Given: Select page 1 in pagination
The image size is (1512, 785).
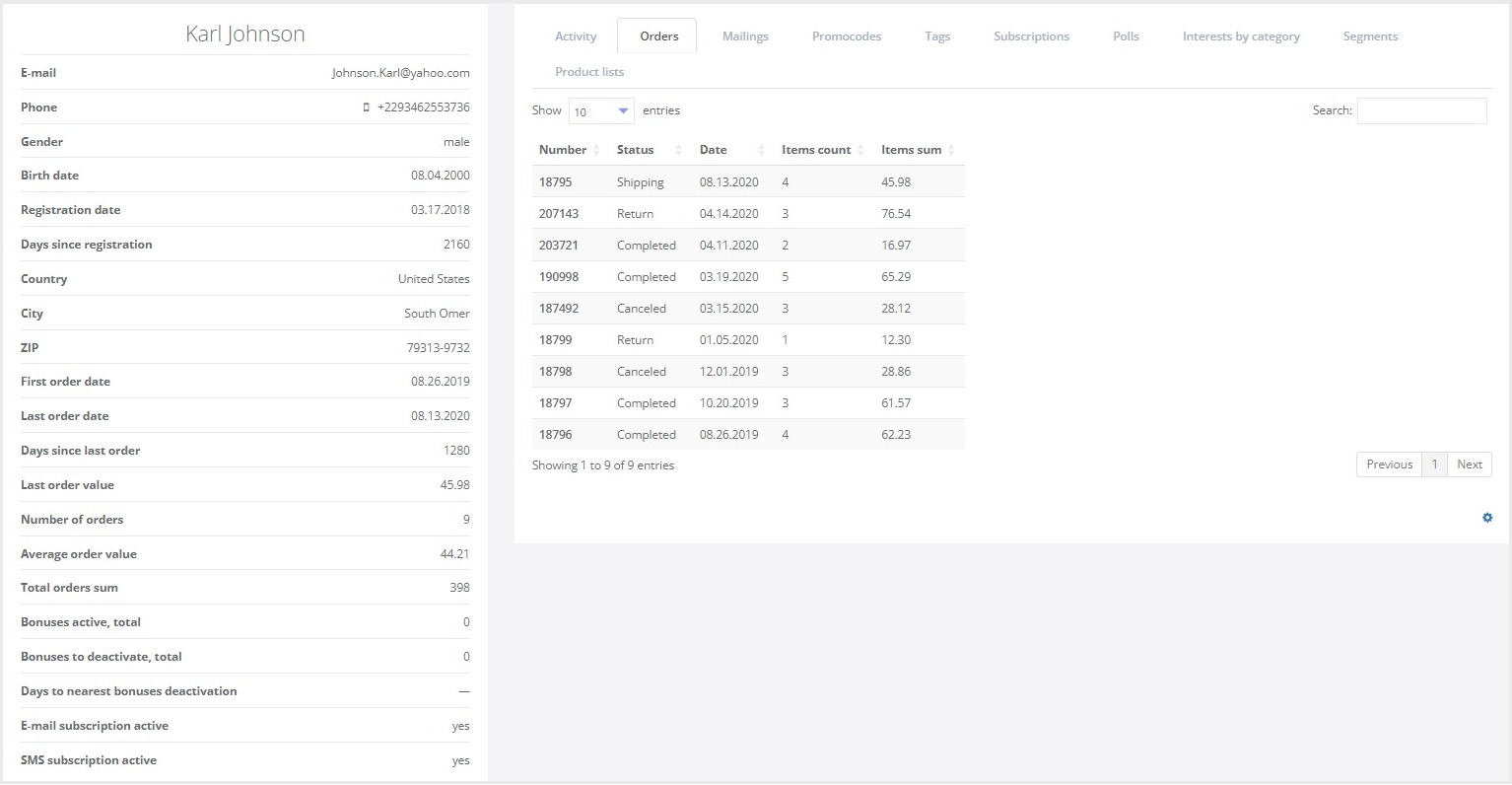Looking at the screenshot, I should pyautogui.click(x=1434, y=464).
